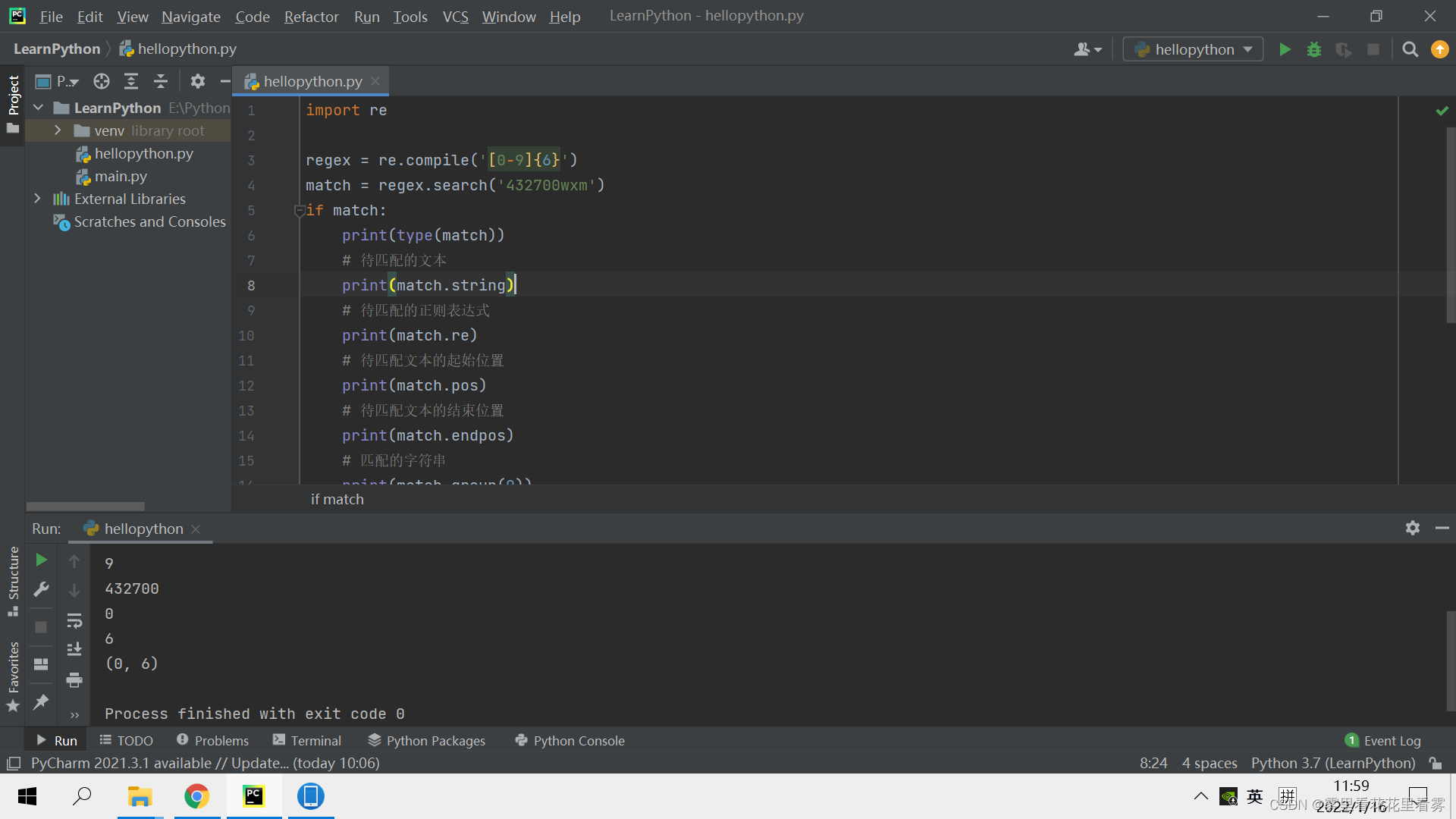The height and width of the screenshot is (819, 1456).
Task: Open the TODO tool window
Action: tap(127, 740)
